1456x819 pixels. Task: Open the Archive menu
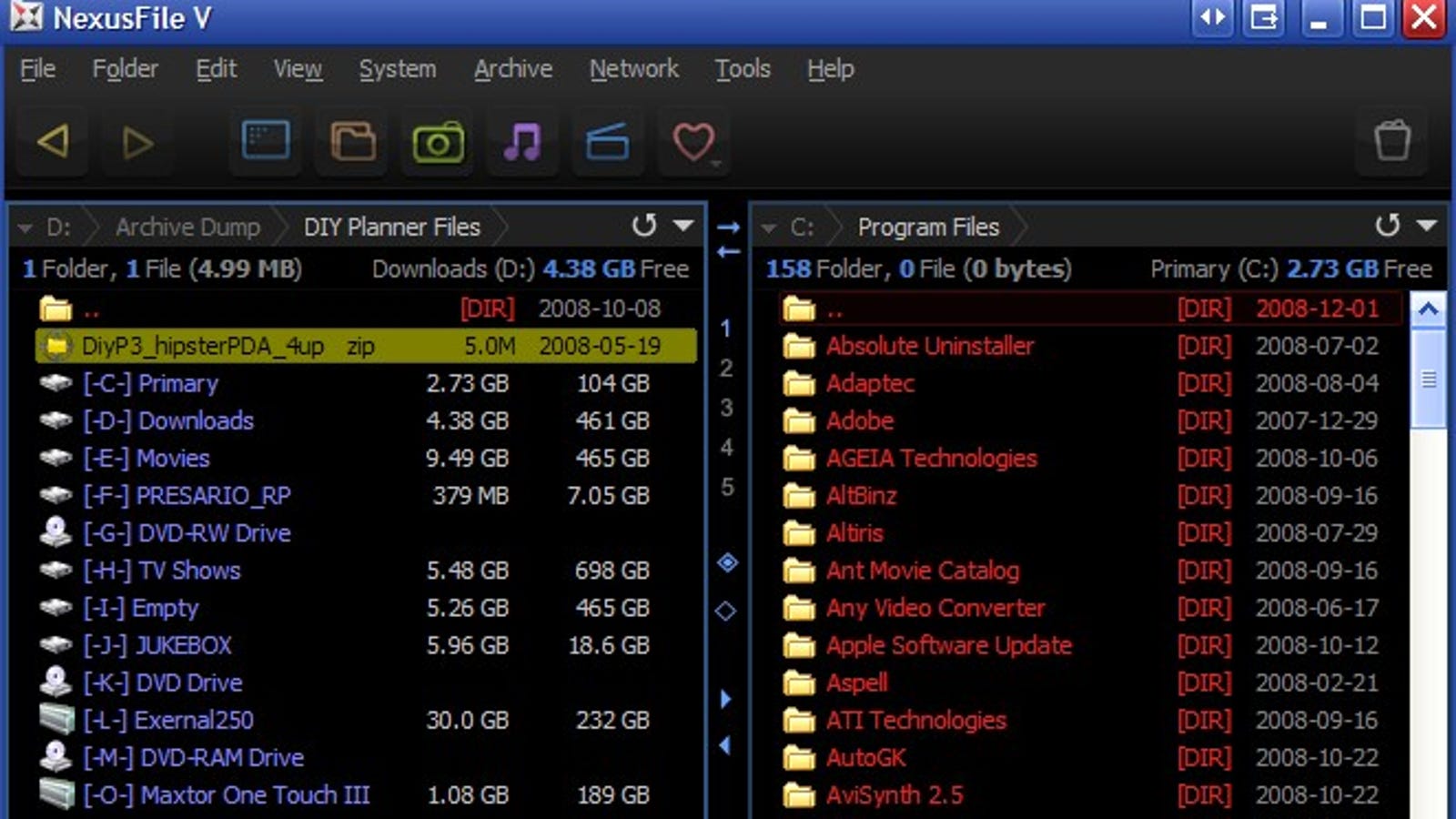point(512,69)
